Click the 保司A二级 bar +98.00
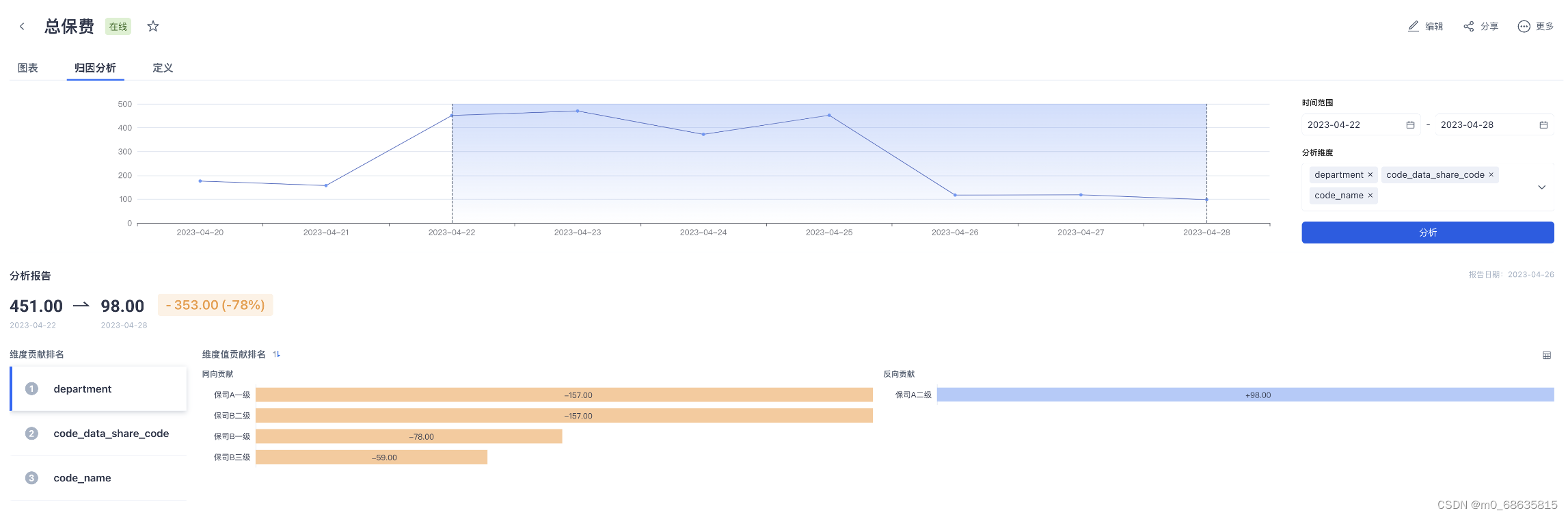This screenshot has width=1568, height=517. click(1245, 395)
